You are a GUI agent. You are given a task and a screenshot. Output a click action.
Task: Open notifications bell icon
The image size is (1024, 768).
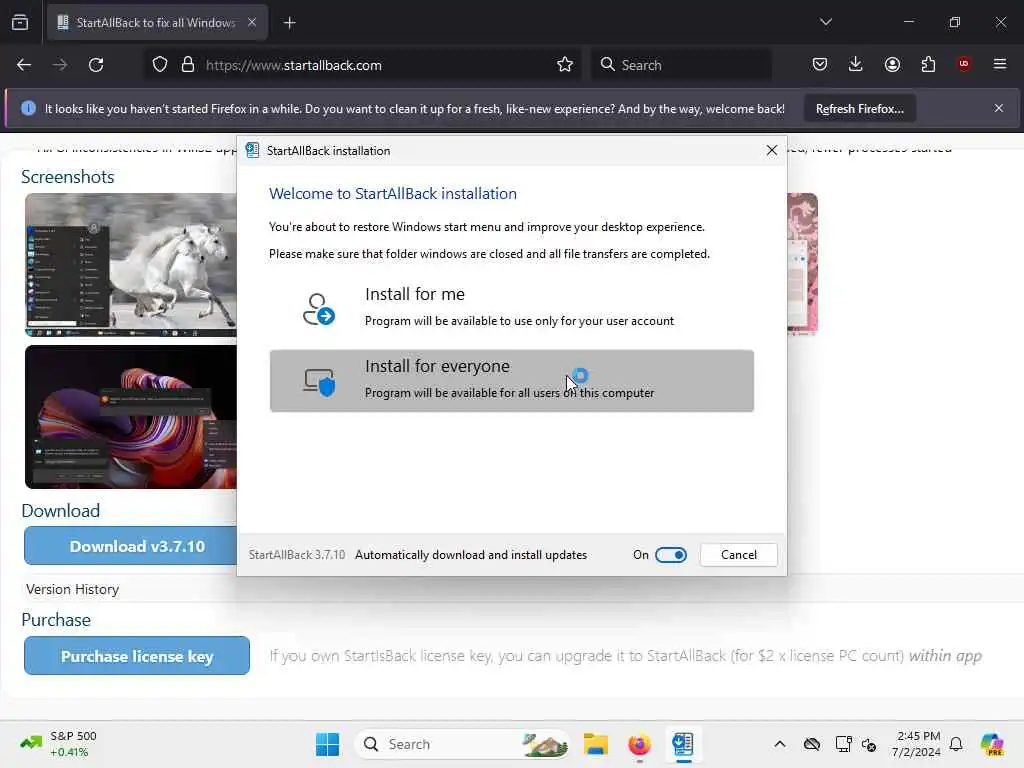pyautogui.click(x=956, y=744)
